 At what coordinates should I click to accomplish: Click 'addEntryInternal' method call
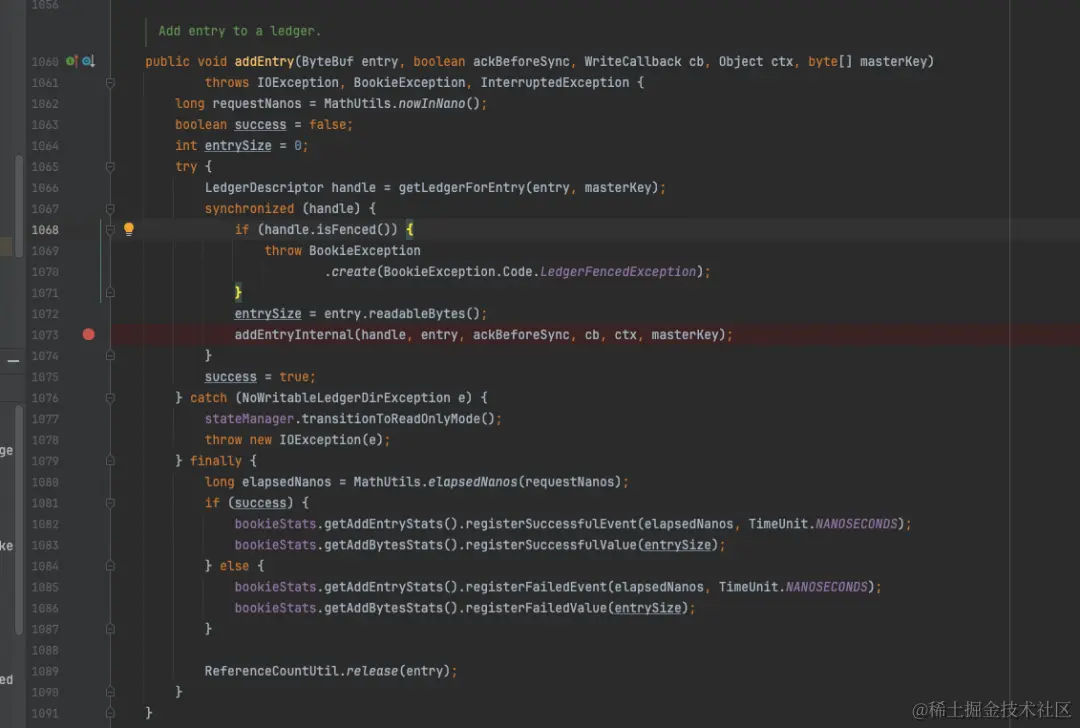293,335
